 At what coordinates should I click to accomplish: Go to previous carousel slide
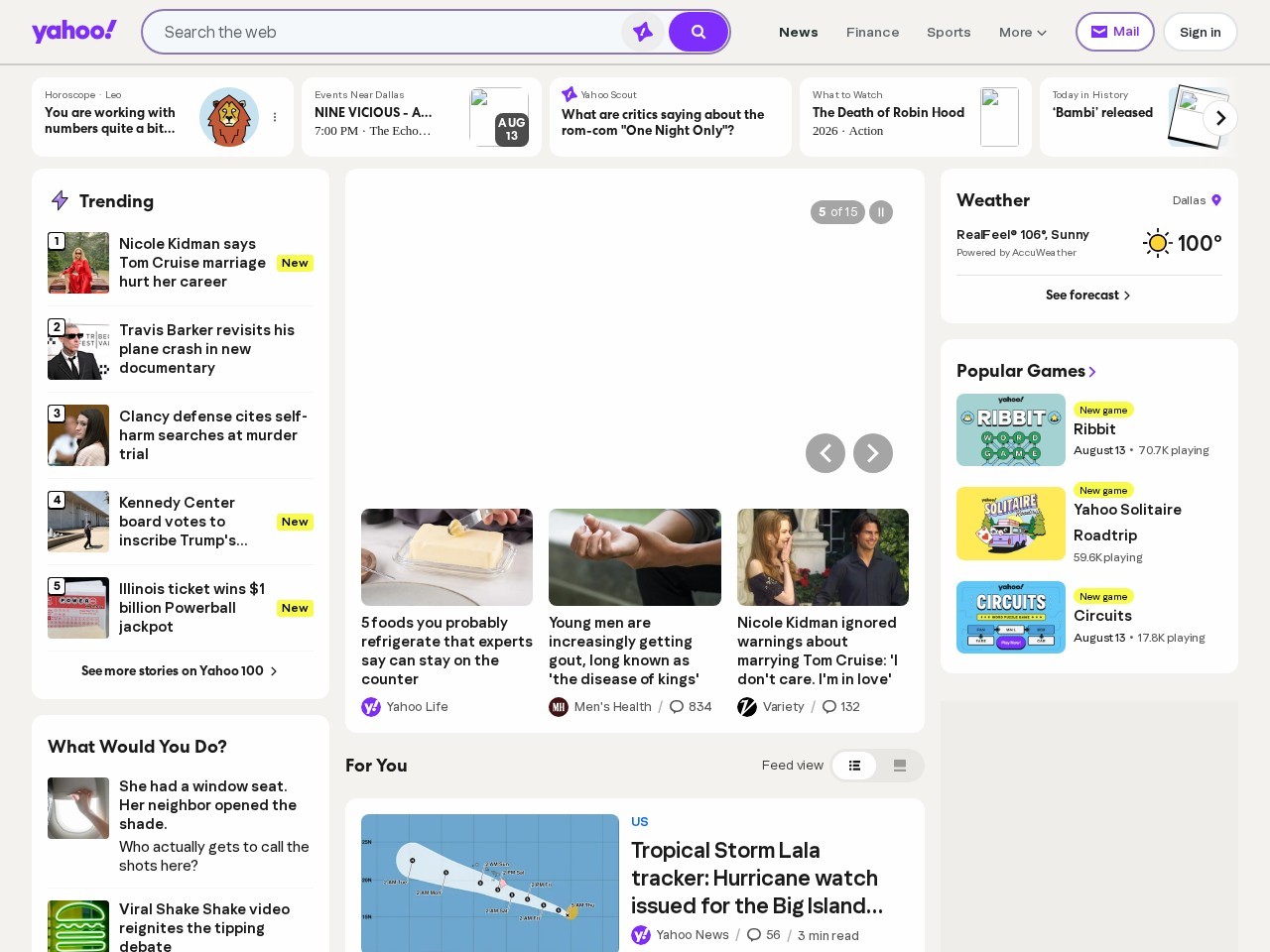pyautogui.click(x=825, y=453)
